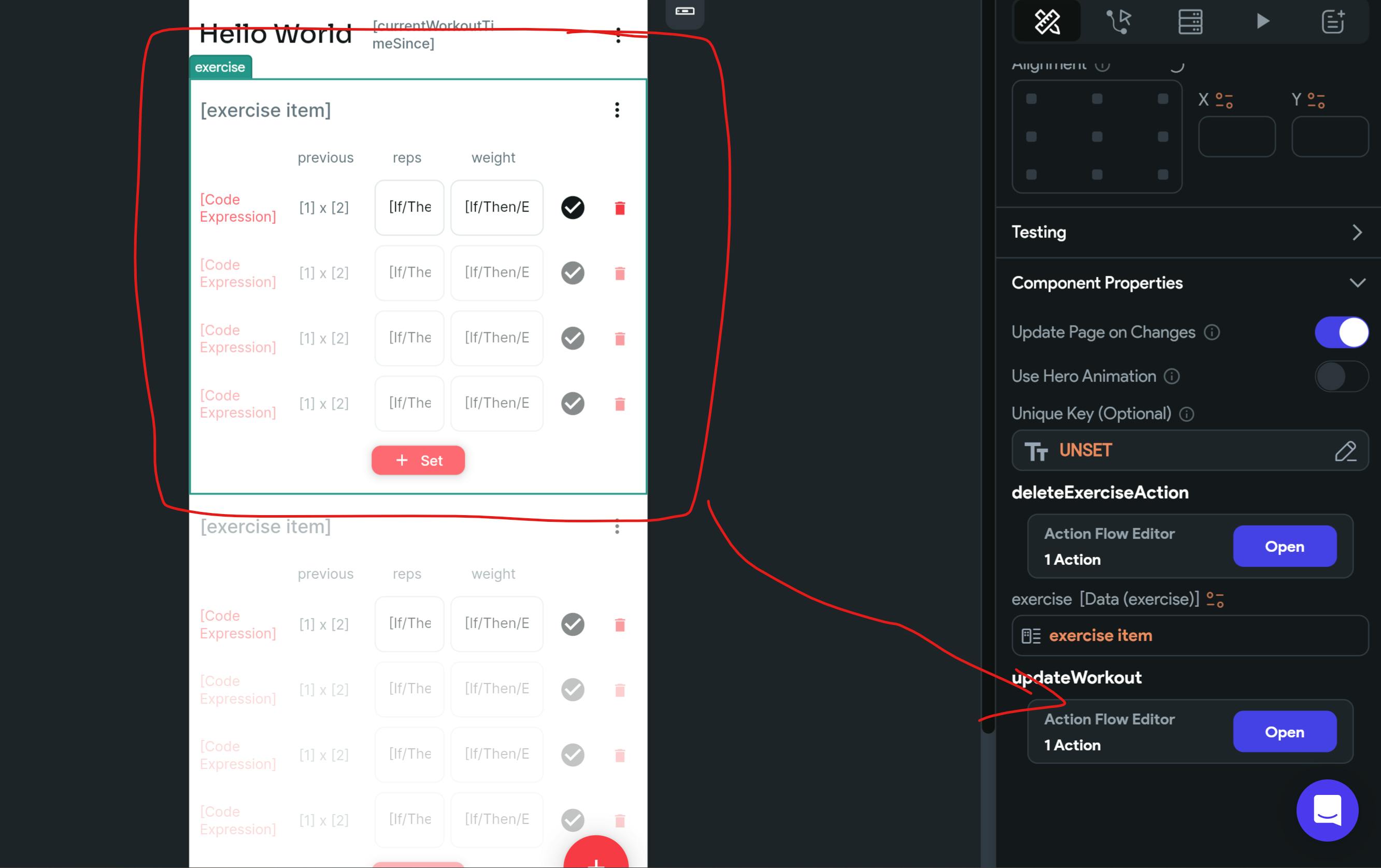Click the play animations icon
This screenshot has height=868, width=1381.
[1262, 22]
